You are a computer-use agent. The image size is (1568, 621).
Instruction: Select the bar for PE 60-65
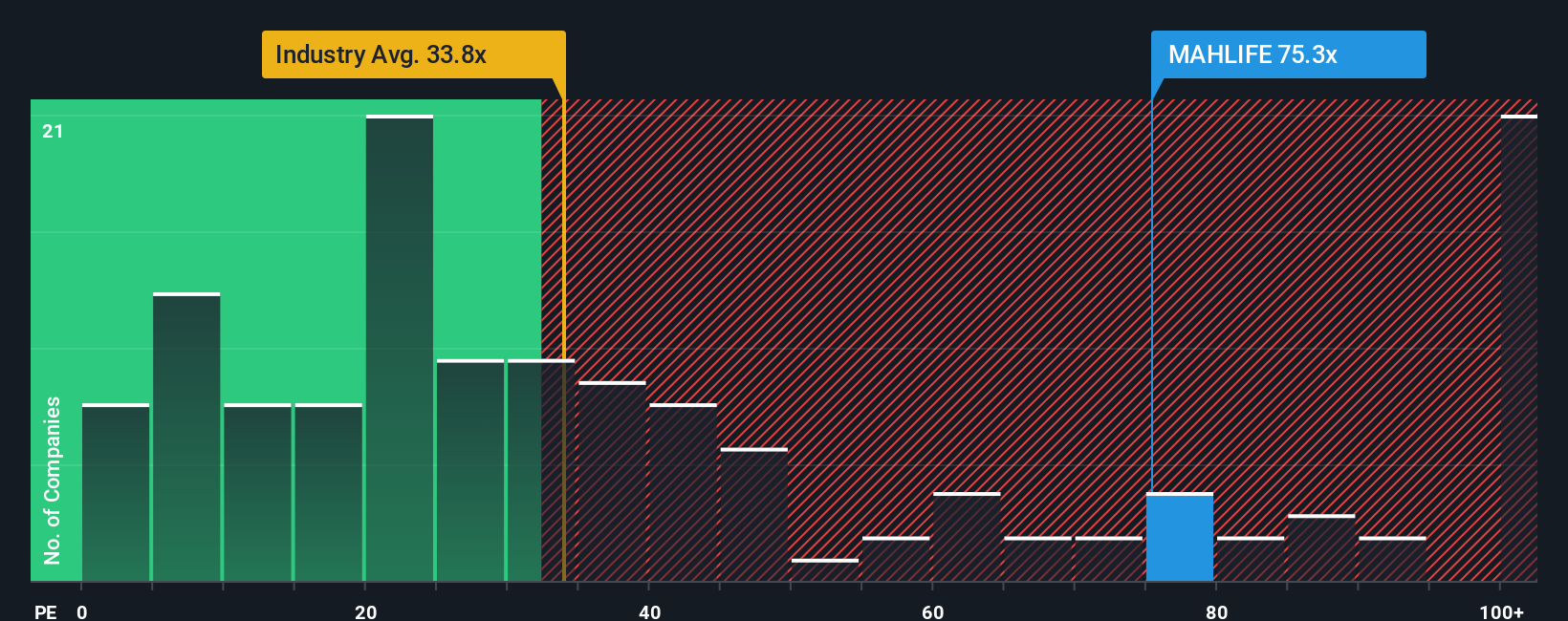click(967, 537)
